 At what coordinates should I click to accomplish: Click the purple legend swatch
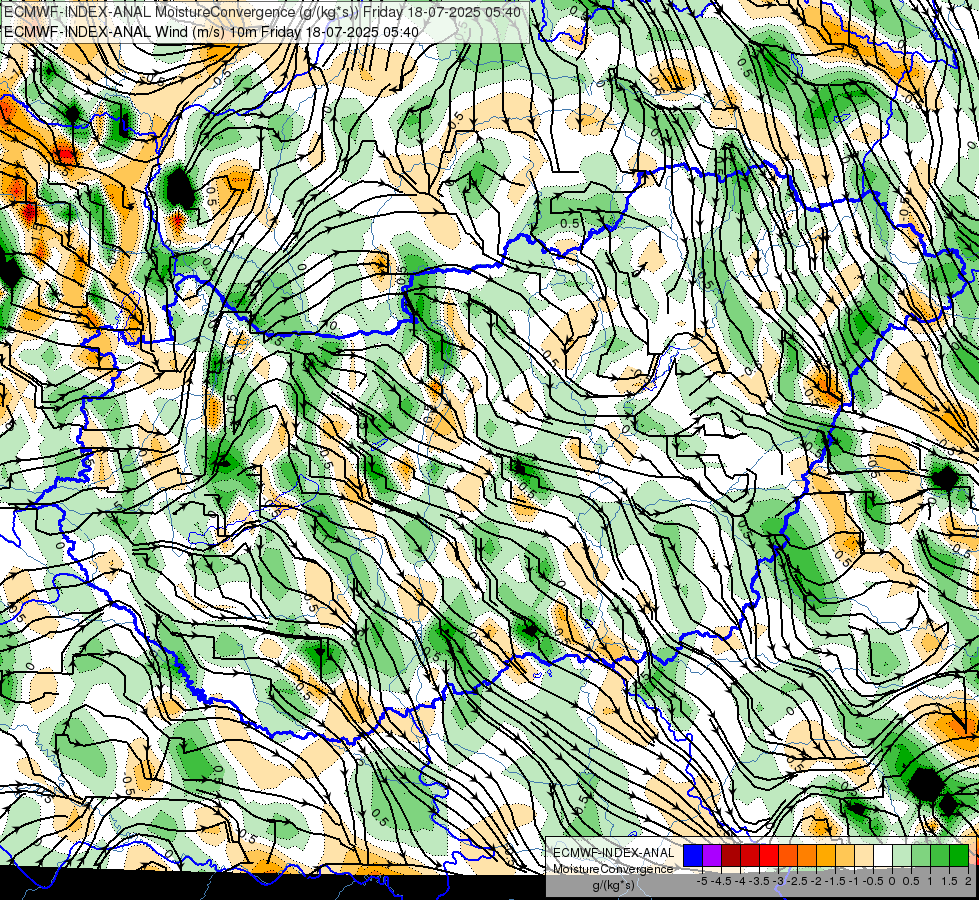[x=712, y=856]
